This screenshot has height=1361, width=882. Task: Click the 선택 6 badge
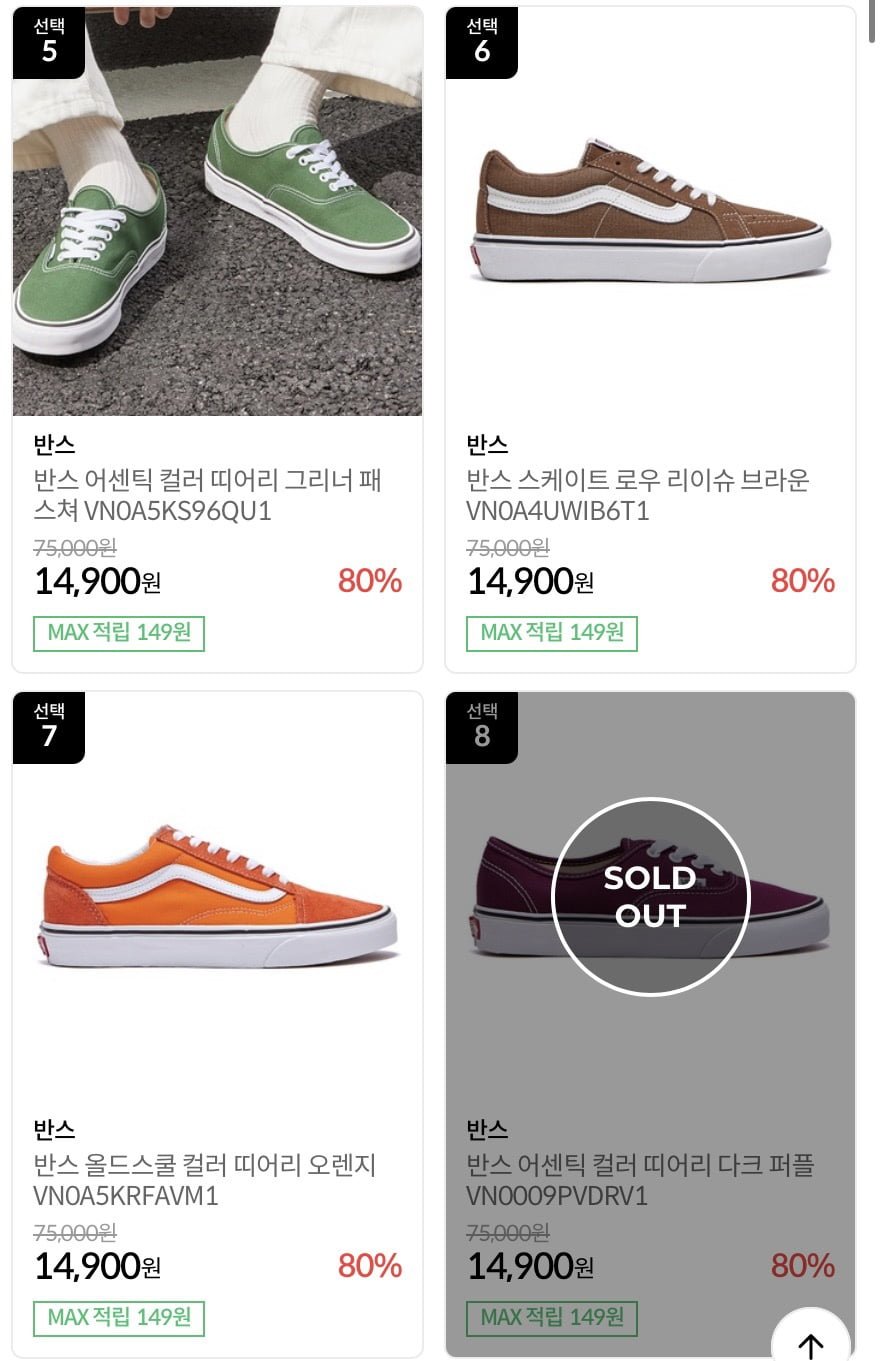coord(482,42)
